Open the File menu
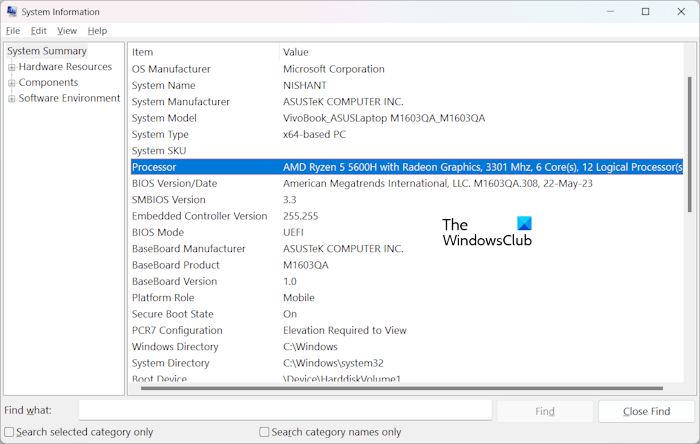Screen dimensions: 700x444 tap(13, 31)
